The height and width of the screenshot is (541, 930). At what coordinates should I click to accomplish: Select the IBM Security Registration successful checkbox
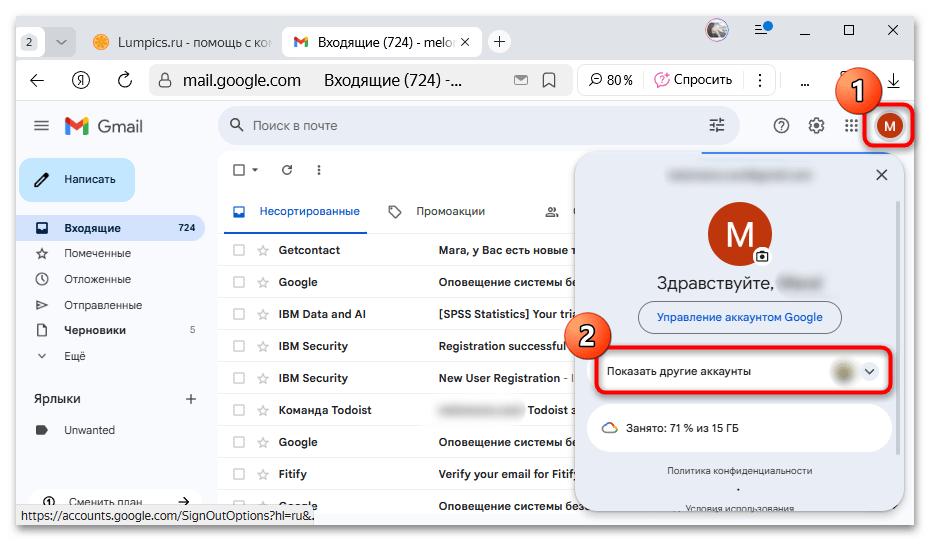239,346
